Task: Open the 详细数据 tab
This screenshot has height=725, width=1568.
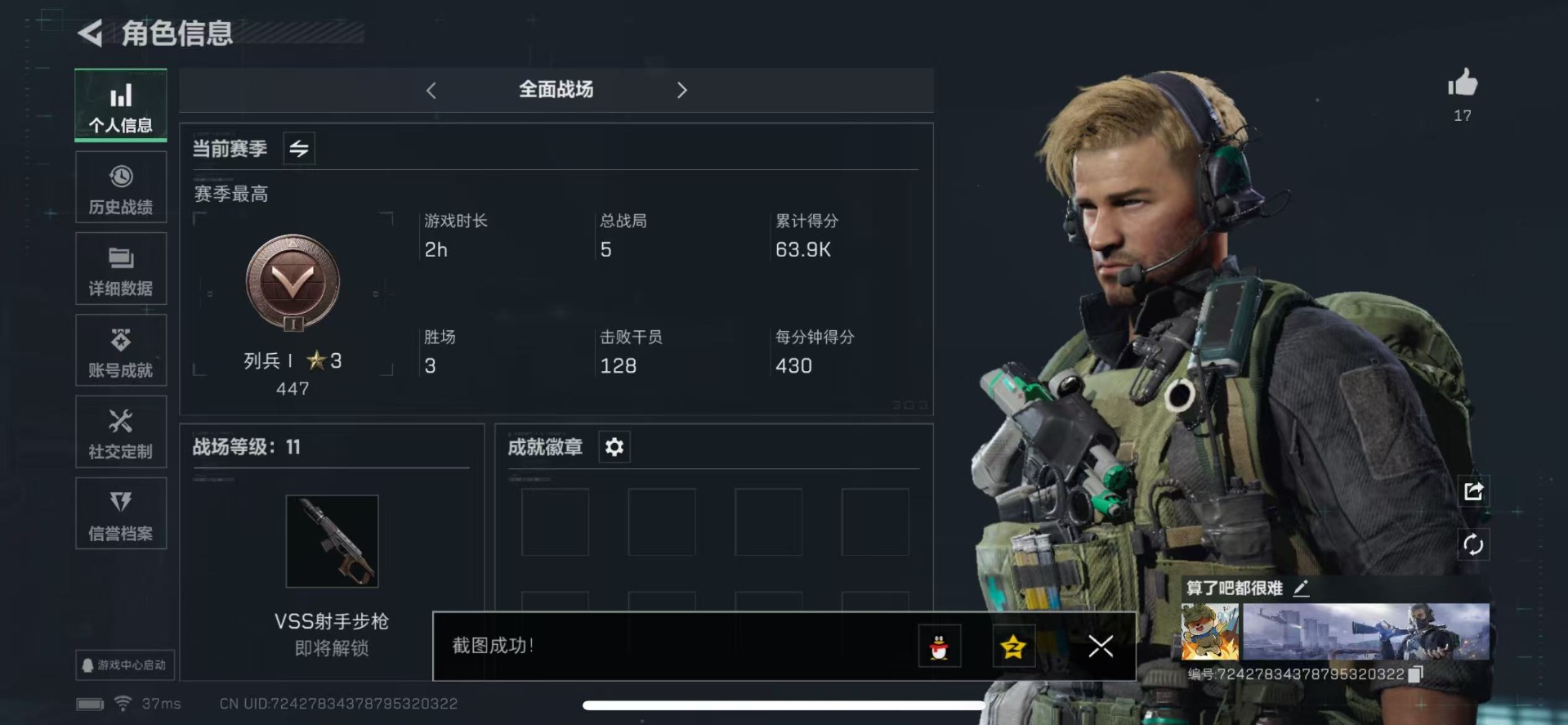Action: pyautogui.click(x=121, y=269)
